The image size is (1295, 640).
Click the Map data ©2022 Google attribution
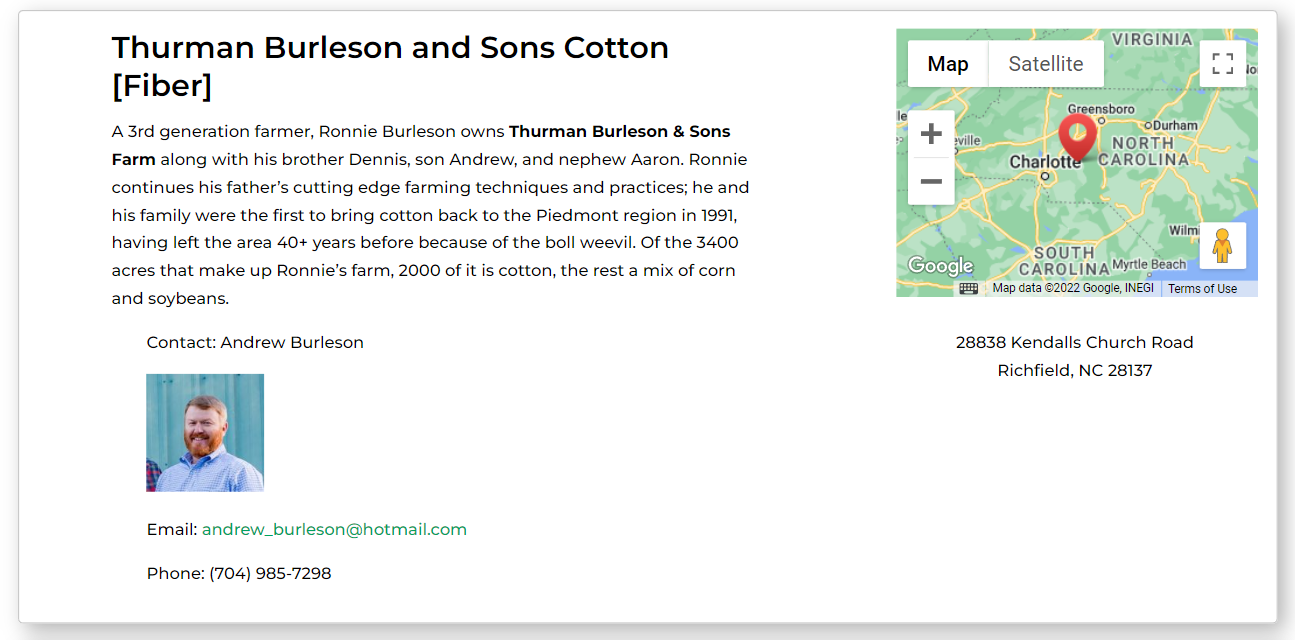coord(1073,288)
